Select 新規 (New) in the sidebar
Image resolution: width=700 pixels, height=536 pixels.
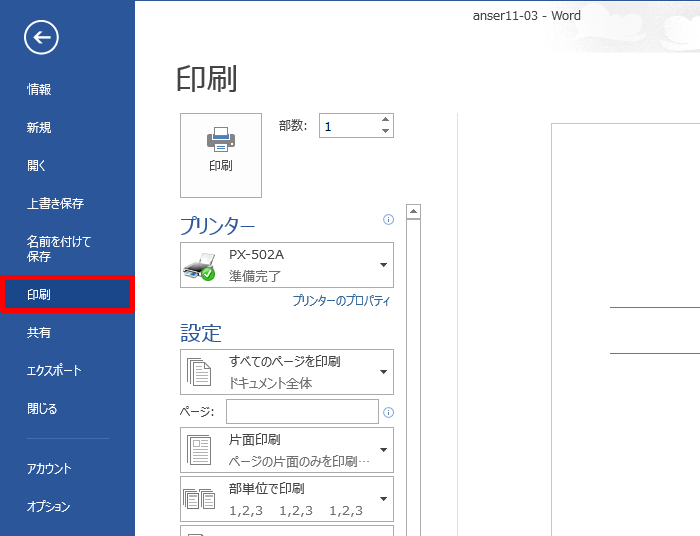[39, 128]
